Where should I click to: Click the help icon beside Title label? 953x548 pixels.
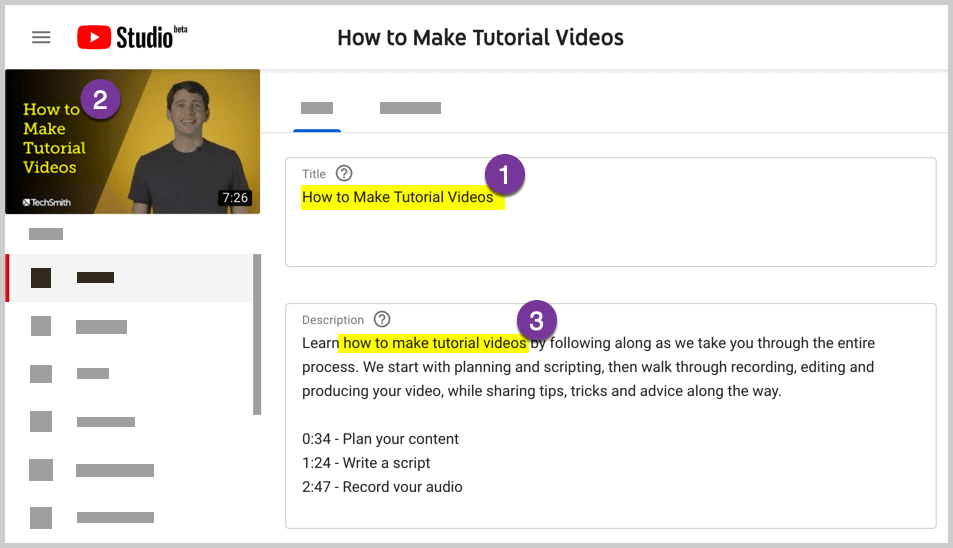344,174
